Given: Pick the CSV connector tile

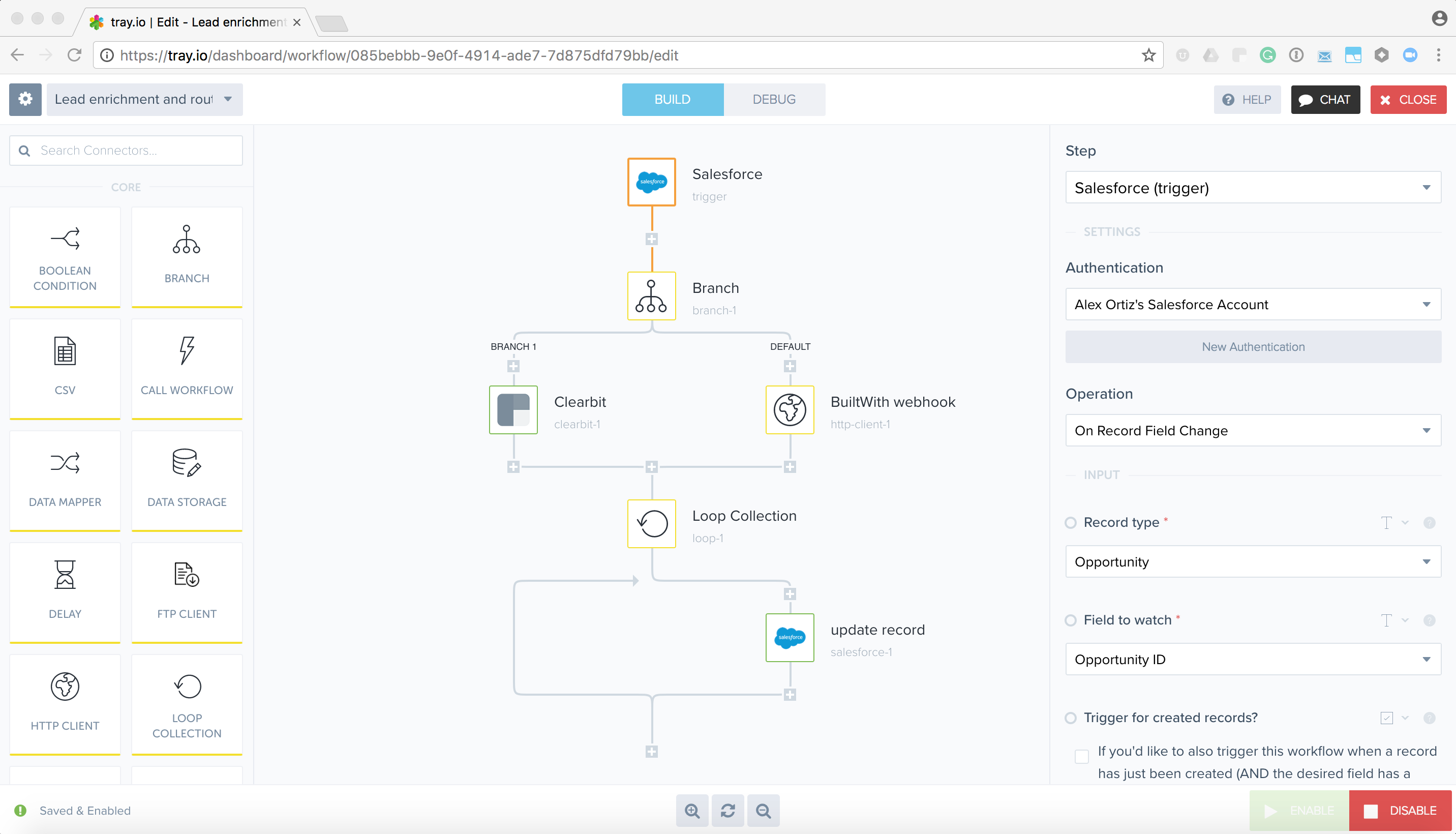Looking at the screenshot, I should click(x=65, y=368).
